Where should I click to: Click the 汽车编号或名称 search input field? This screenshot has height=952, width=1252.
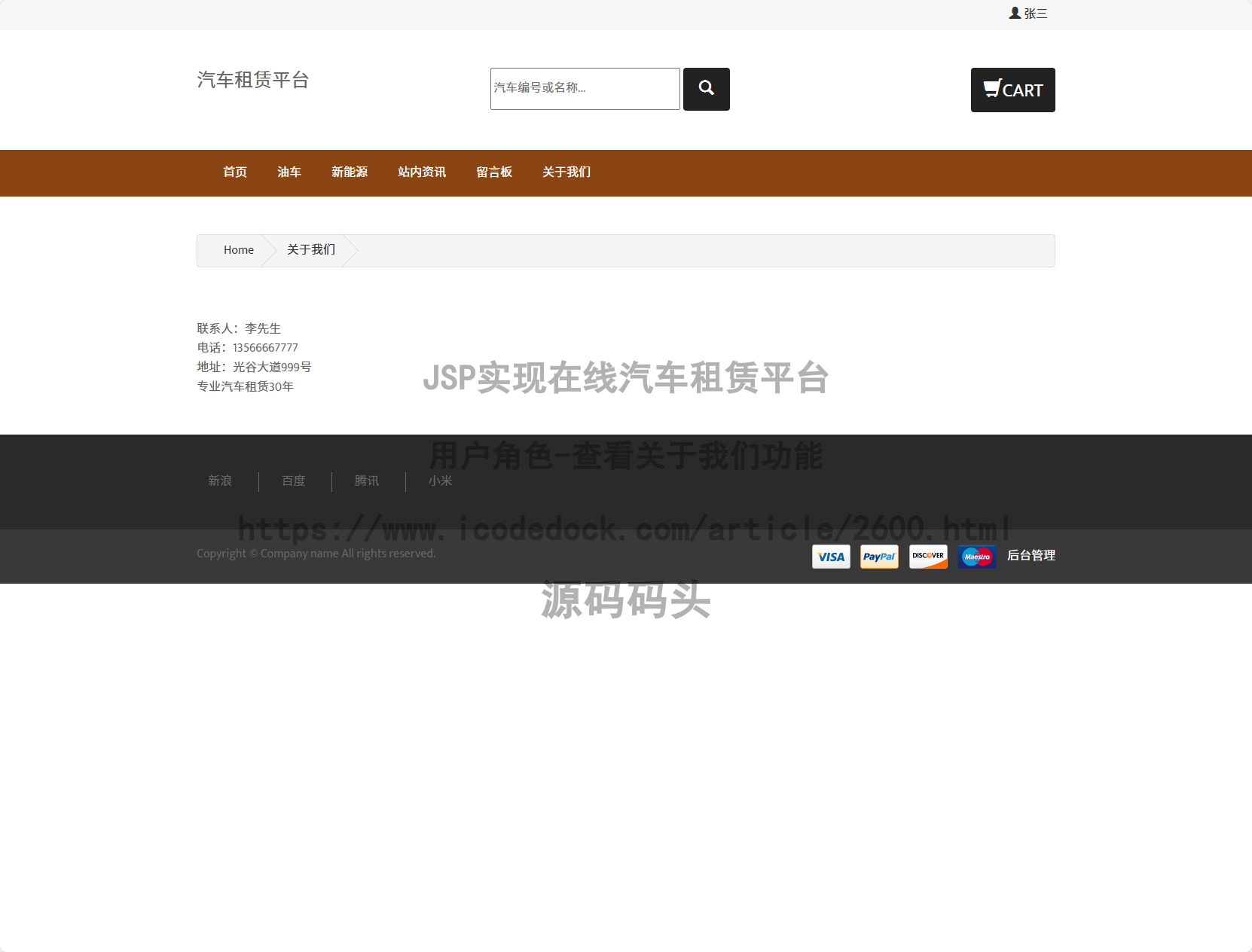pyautogui.click(x=585, y=89)
